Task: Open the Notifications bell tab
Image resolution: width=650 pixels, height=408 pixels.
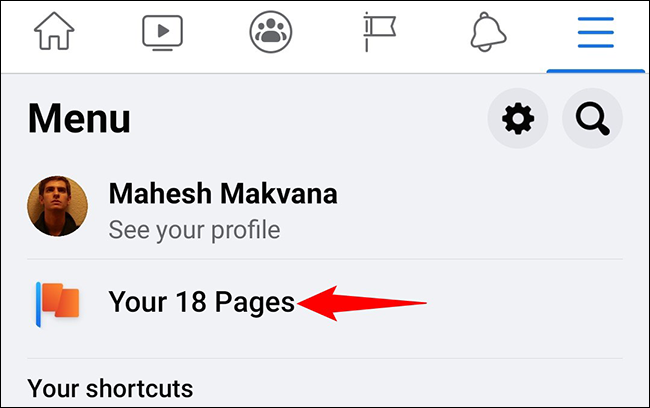Action: click(487, 33)
